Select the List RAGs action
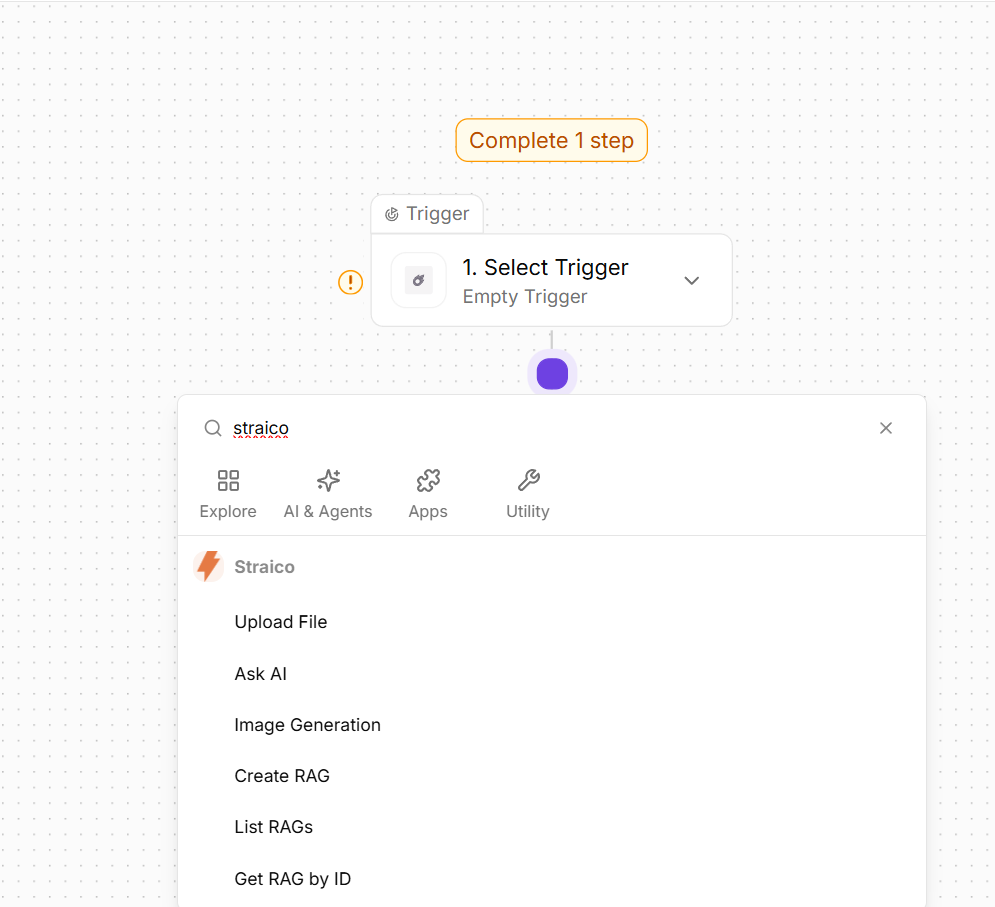995x907 pixels. point(274,827)
